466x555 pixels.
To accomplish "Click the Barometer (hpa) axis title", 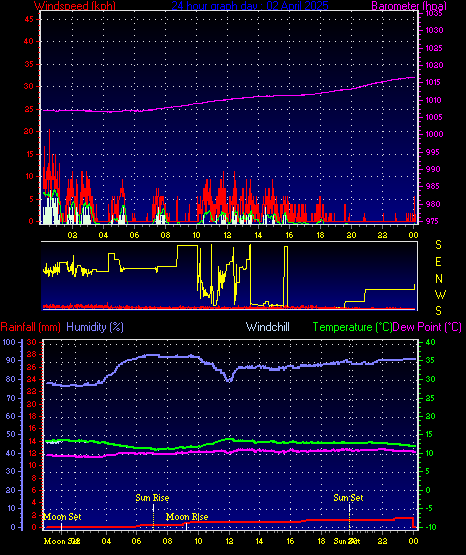I will [x=409, y=6].
